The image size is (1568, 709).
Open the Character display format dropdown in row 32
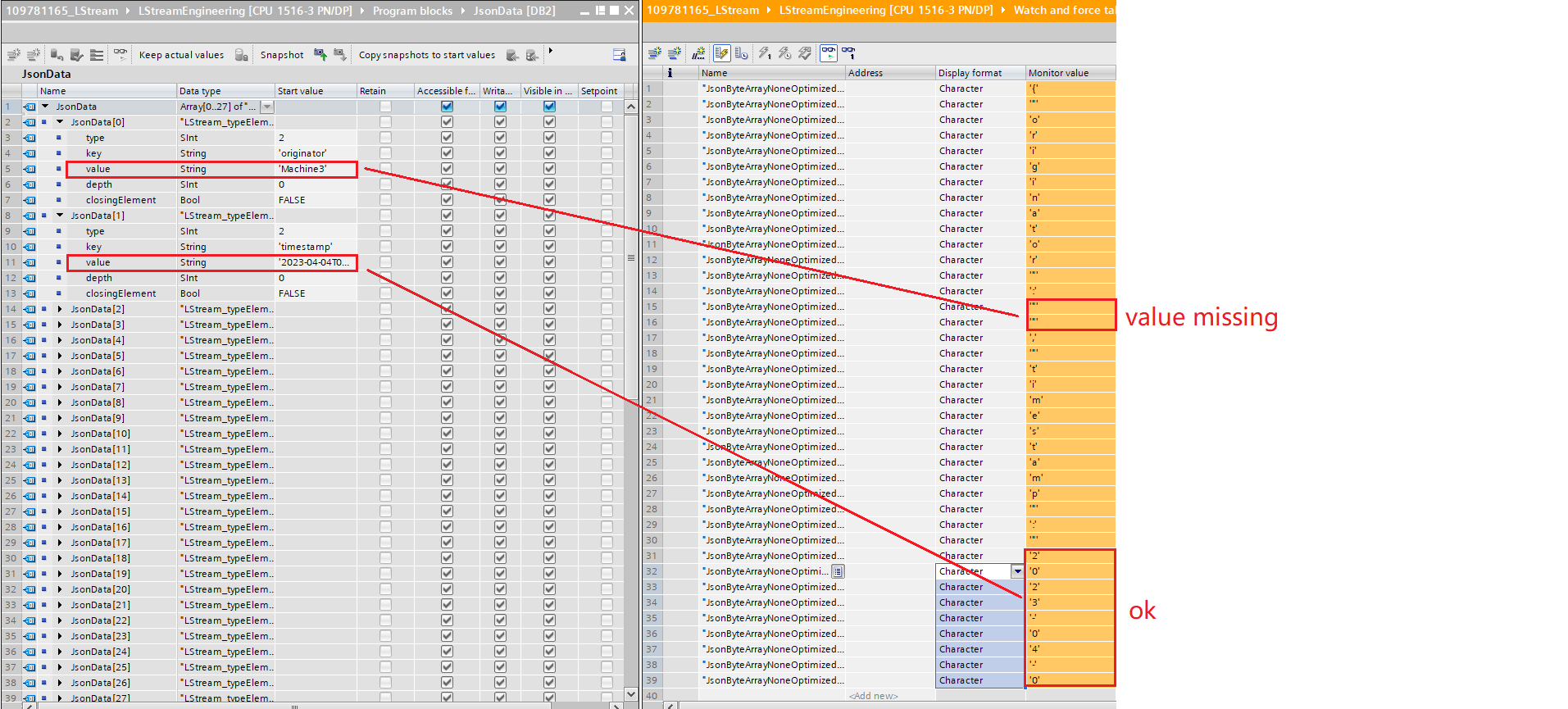click(x=1017, y=571)
